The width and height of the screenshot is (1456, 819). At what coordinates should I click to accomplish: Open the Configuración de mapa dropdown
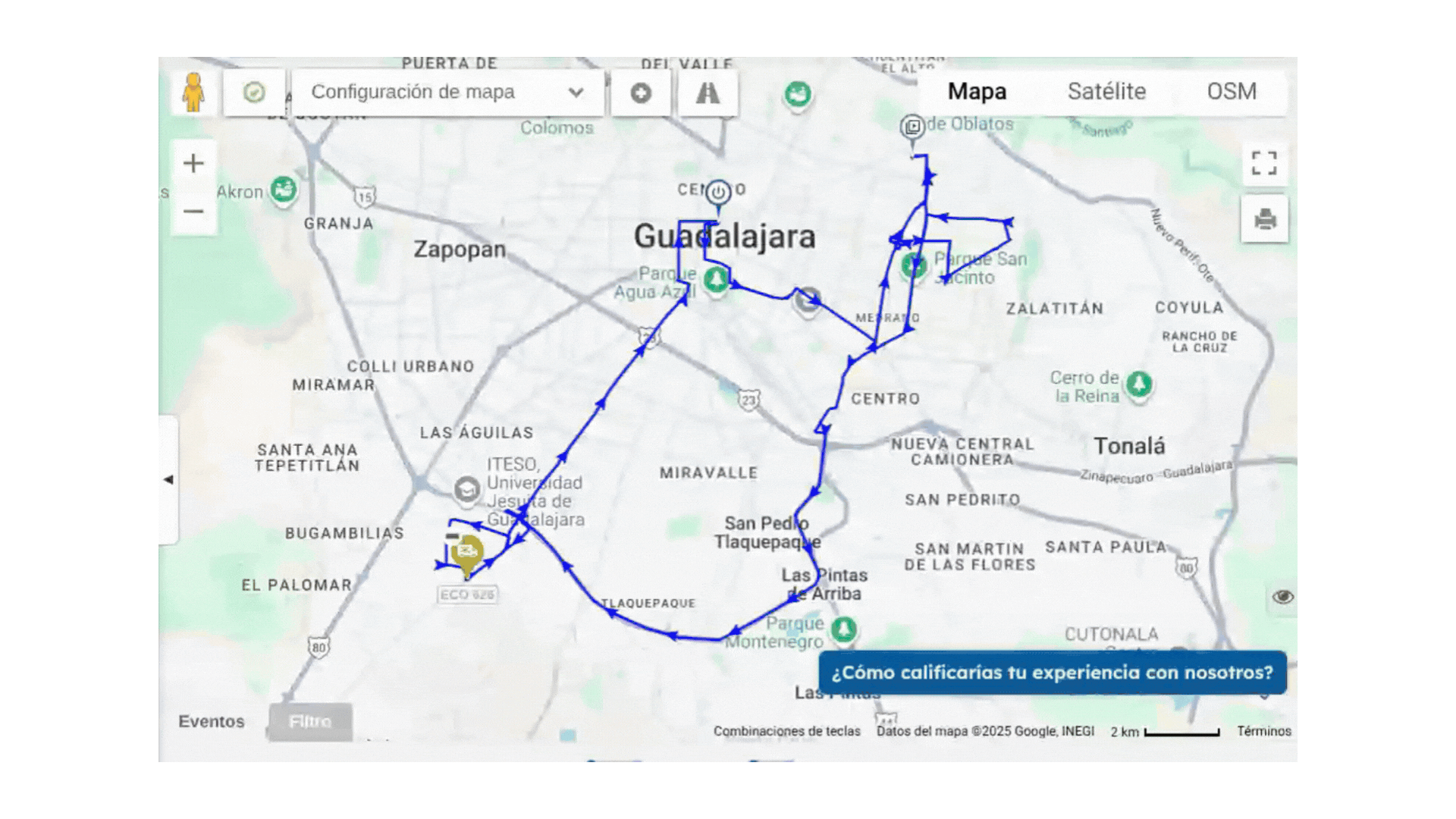pyautogui.click(x=447, y=93)
